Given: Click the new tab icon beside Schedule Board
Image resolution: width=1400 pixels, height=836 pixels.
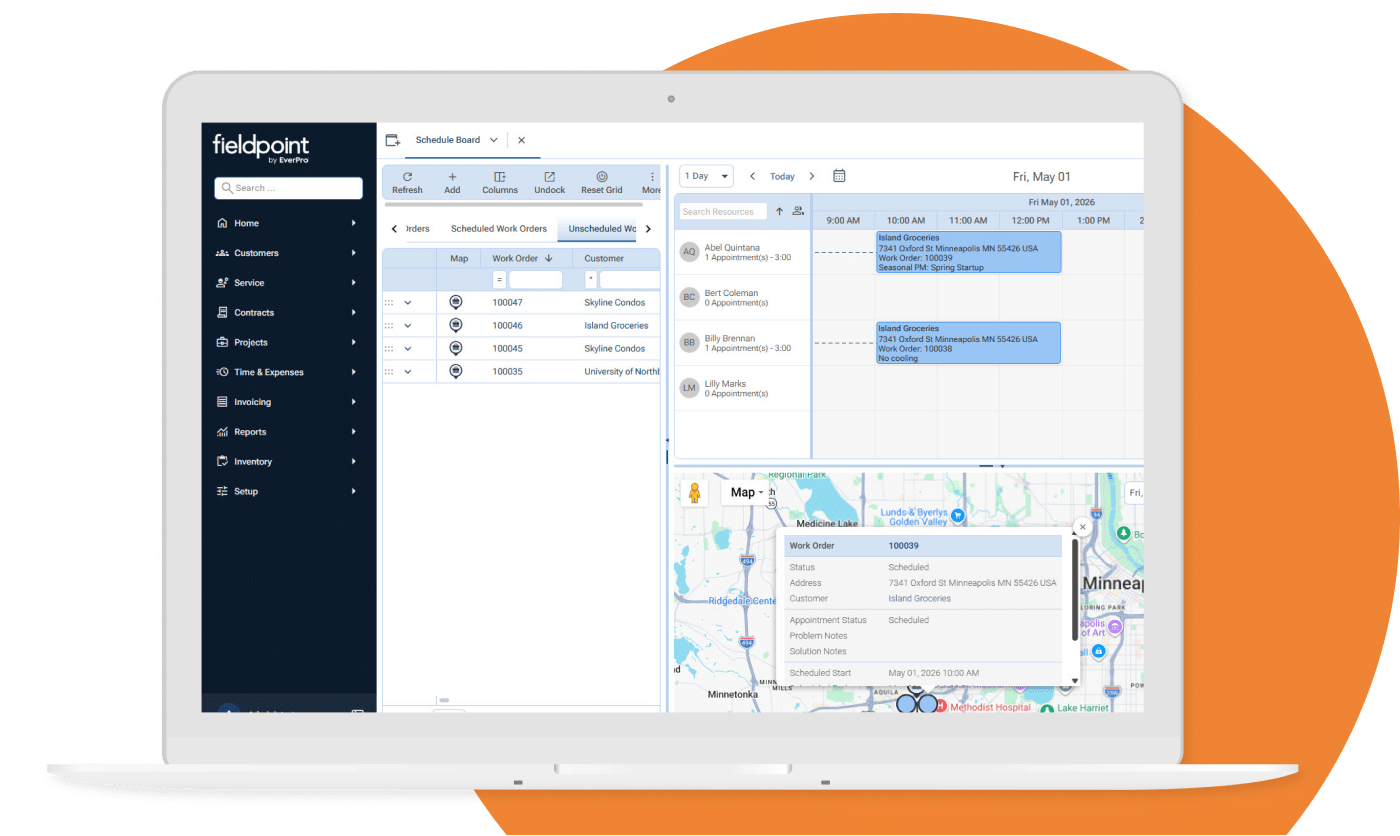Looking at the screenshot, I should pyautogui.click(x=393, y=141).
